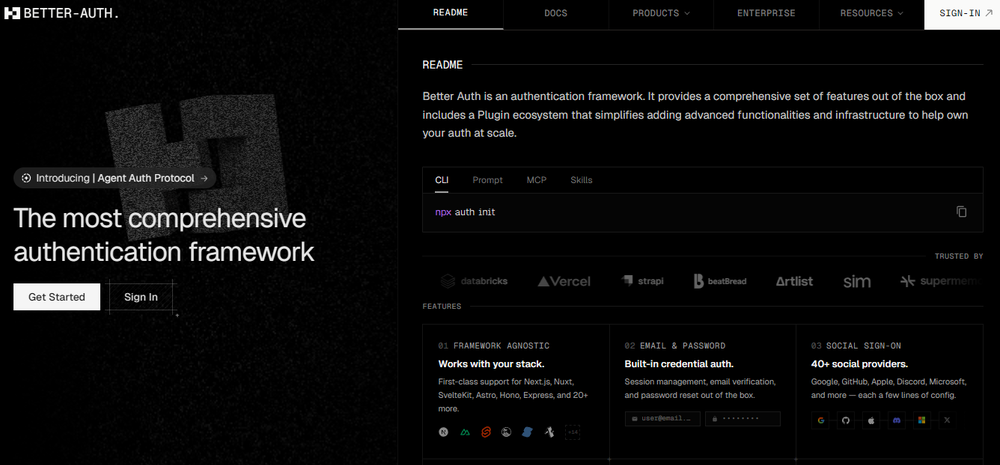Click the Databricks logo under Trusted By
This screenshot has height=465, width=1000.
(x=474, y=281)
